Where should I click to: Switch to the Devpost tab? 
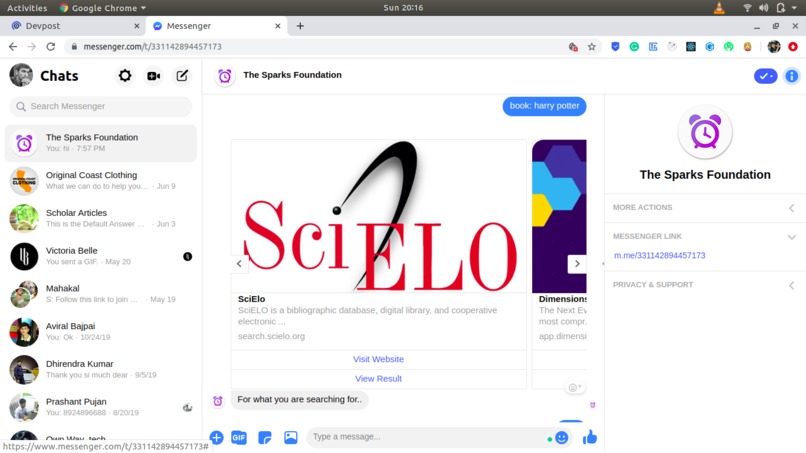(x=72, y=26)
